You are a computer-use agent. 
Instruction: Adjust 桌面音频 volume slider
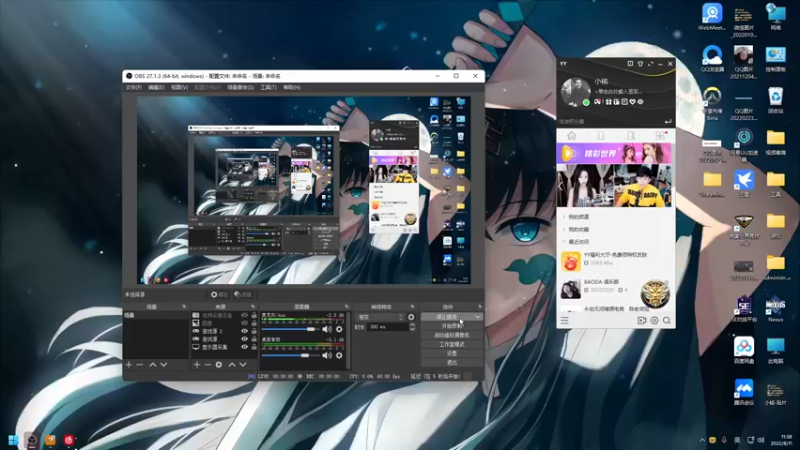coord(289,355)
